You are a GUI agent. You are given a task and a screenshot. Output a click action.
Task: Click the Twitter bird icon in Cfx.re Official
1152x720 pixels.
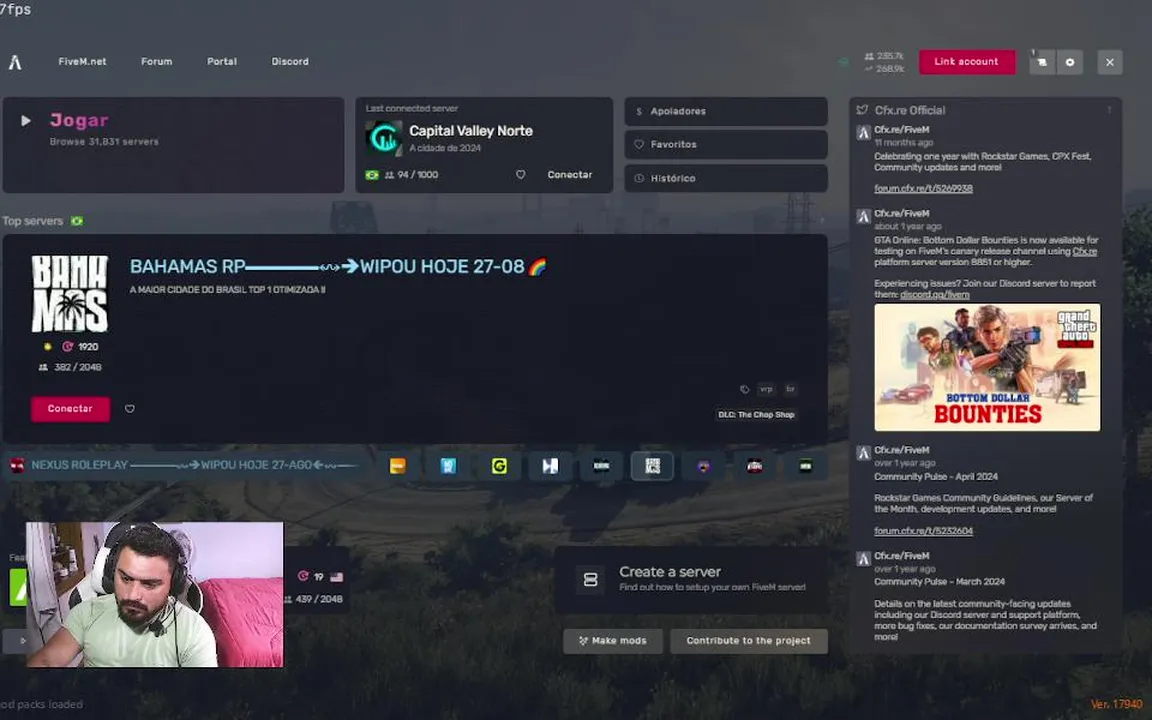point(862,110)
